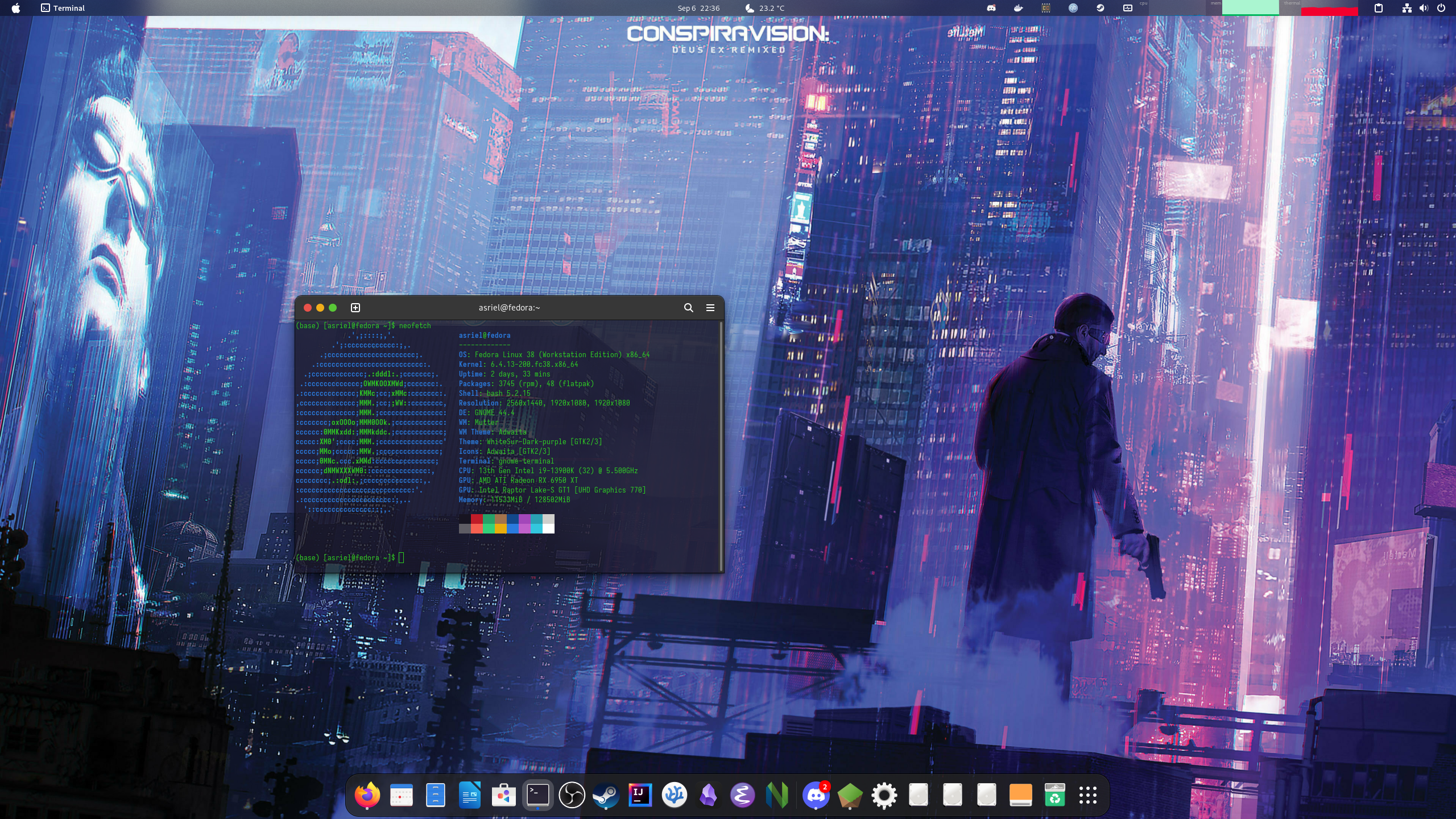Open the Sep 6 22:36 clock menu
This screenshot has height=819, width=1456.
click(698, 8)
